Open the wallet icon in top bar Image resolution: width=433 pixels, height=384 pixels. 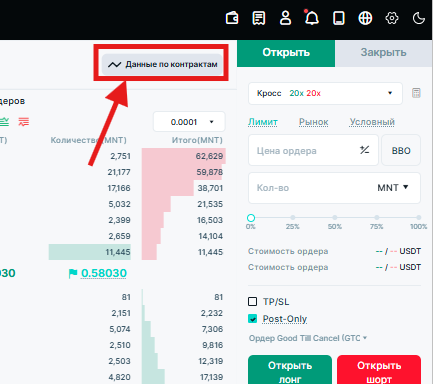pos(232,18)
